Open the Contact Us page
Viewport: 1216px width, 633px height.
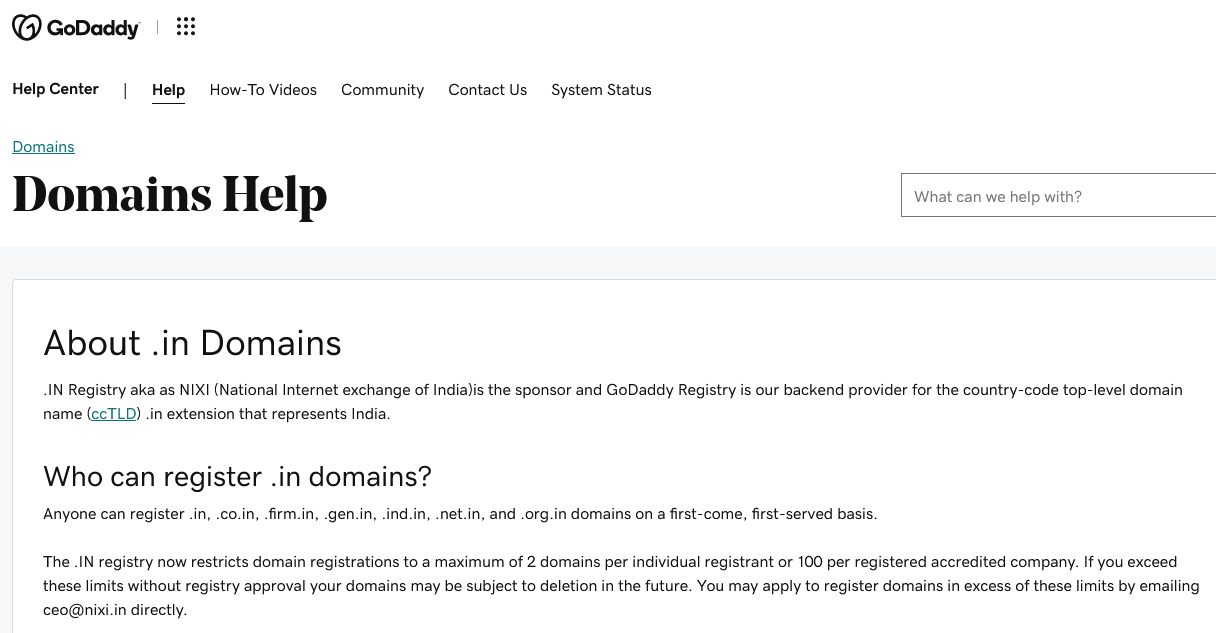(487, 90)
